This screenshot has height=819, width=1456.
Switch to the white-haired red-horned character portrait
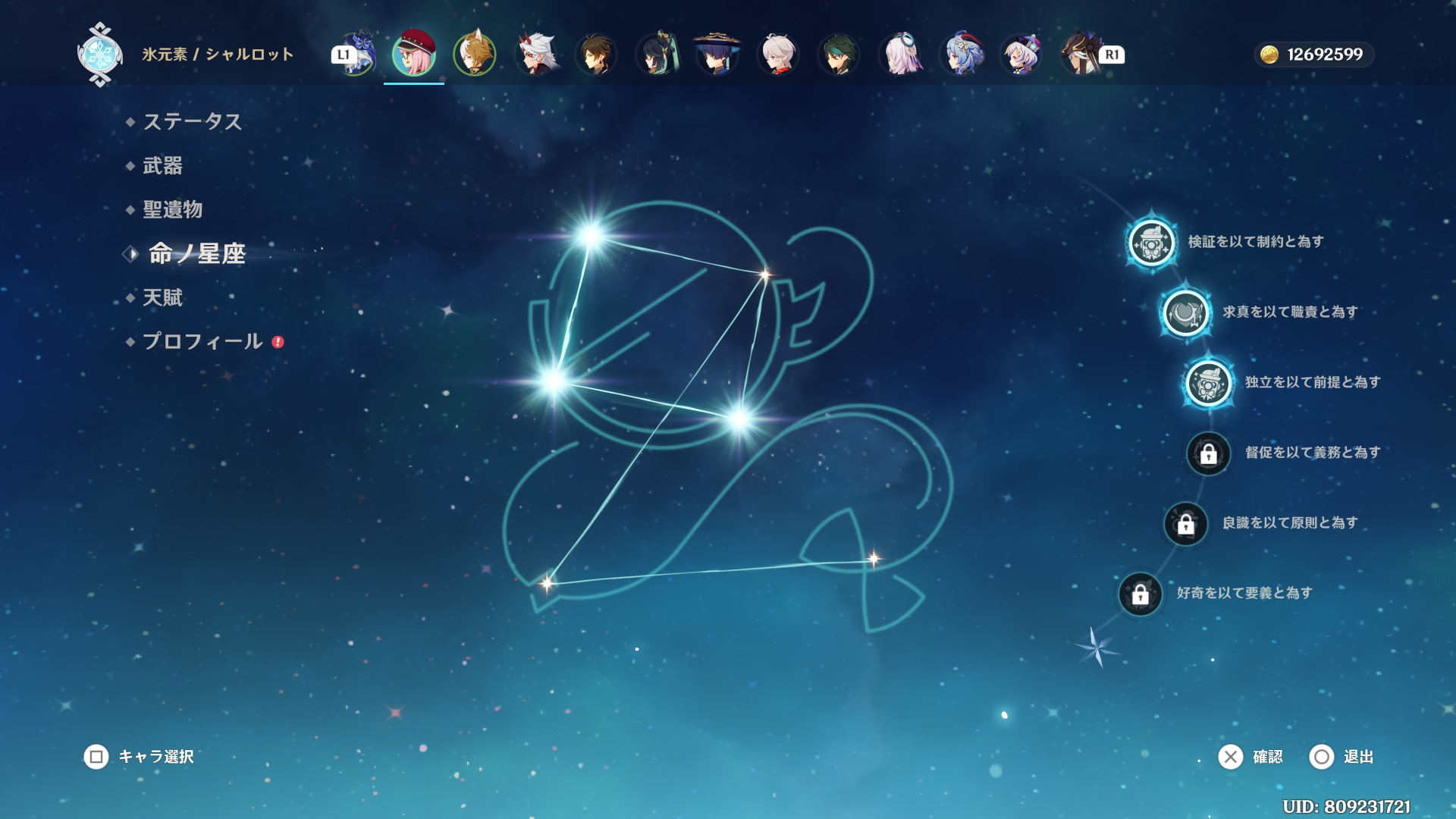tap(535, 54)
